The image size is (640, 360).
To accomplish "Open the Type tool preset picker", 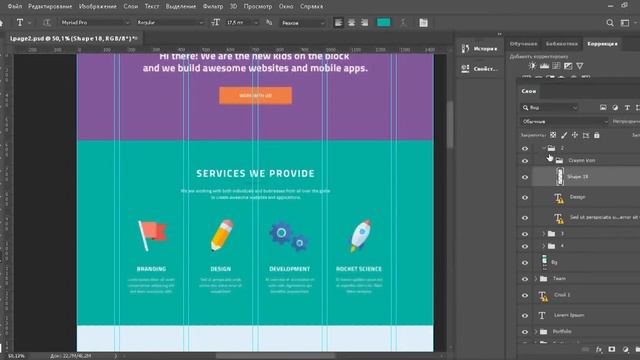I will 22,23.
